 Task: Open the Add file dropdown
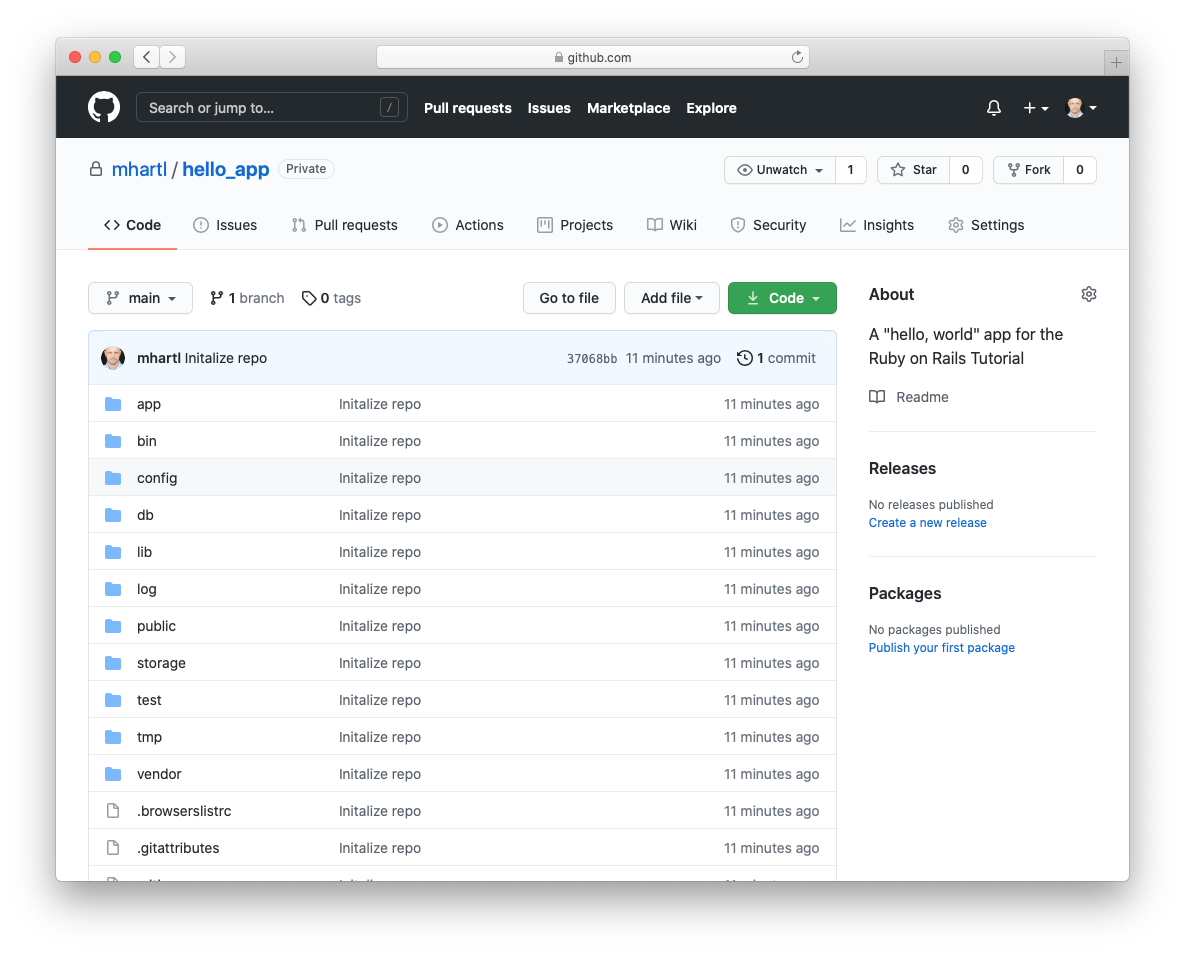pos(671,298)
